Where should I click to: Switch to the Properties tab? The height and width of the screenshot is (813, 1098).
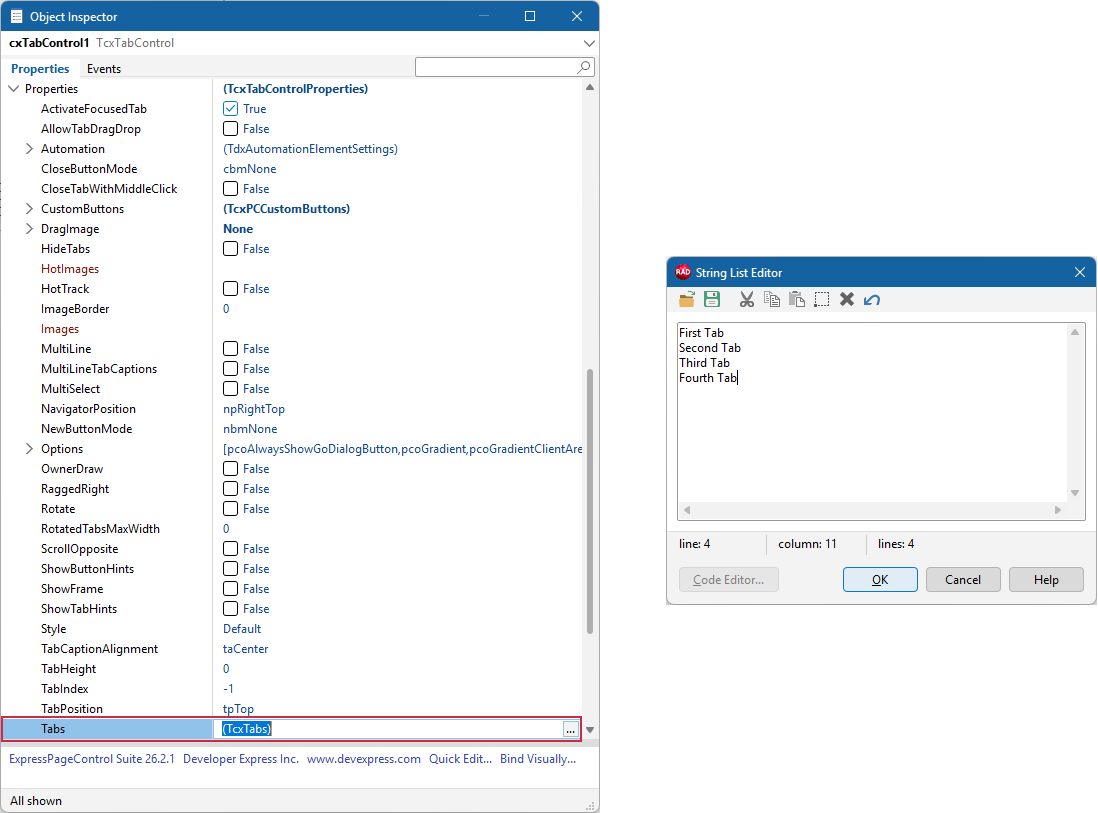[x=40, y=69]
